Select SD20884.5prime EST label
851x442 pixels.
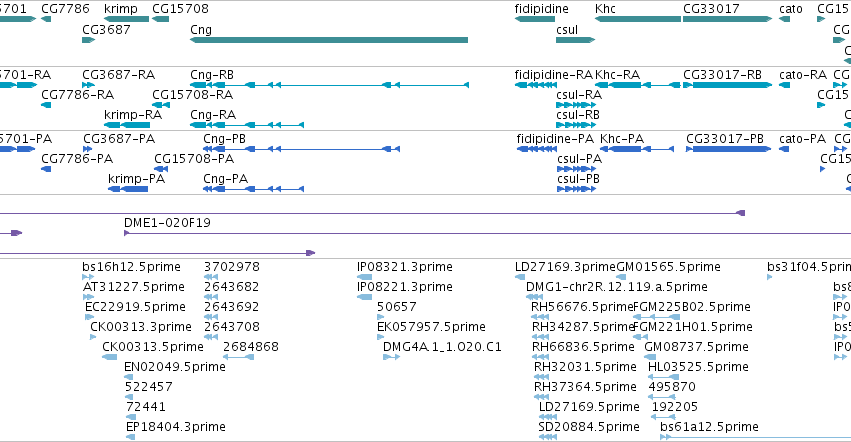pyautogui.click(x=589, y=427)
